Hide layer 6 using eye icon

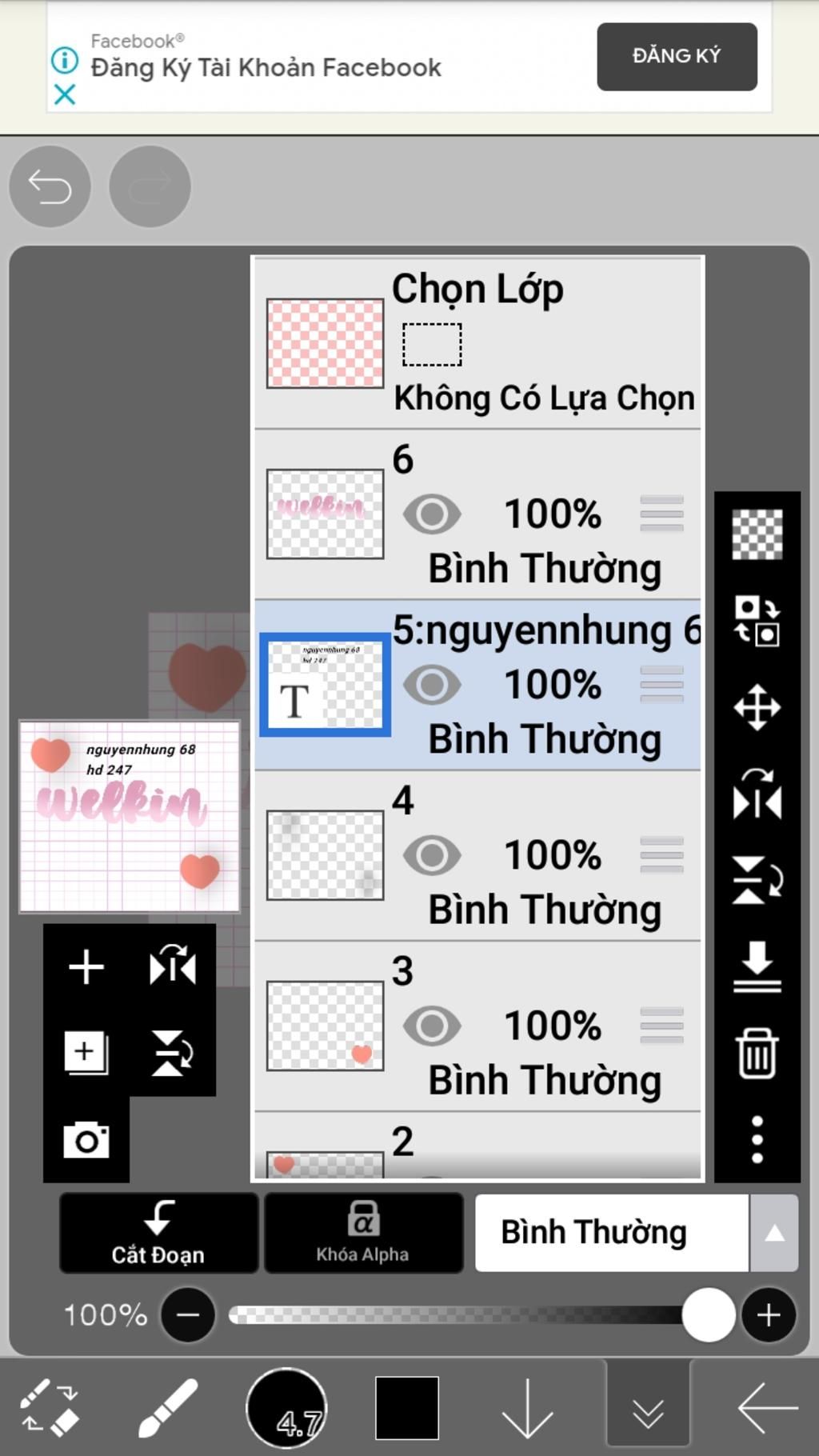[432, 514]
